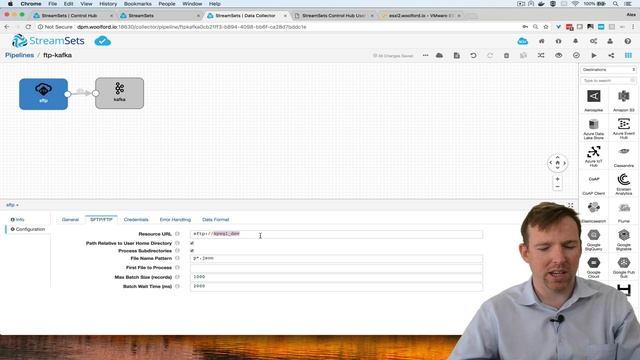Validate the pipeline with check icon
640x360 pixels.
pos(576,56)
